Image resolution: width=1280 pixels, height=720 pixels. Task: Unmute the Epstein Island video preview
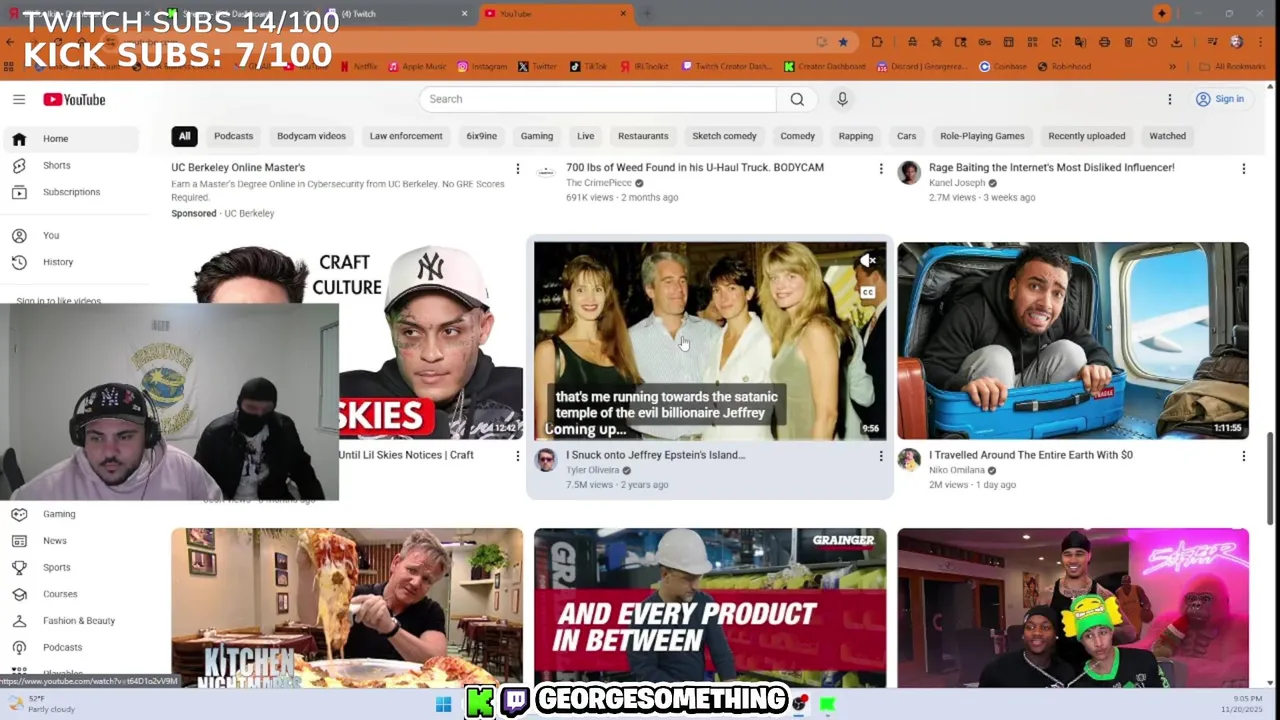click(x=868, y=261)
